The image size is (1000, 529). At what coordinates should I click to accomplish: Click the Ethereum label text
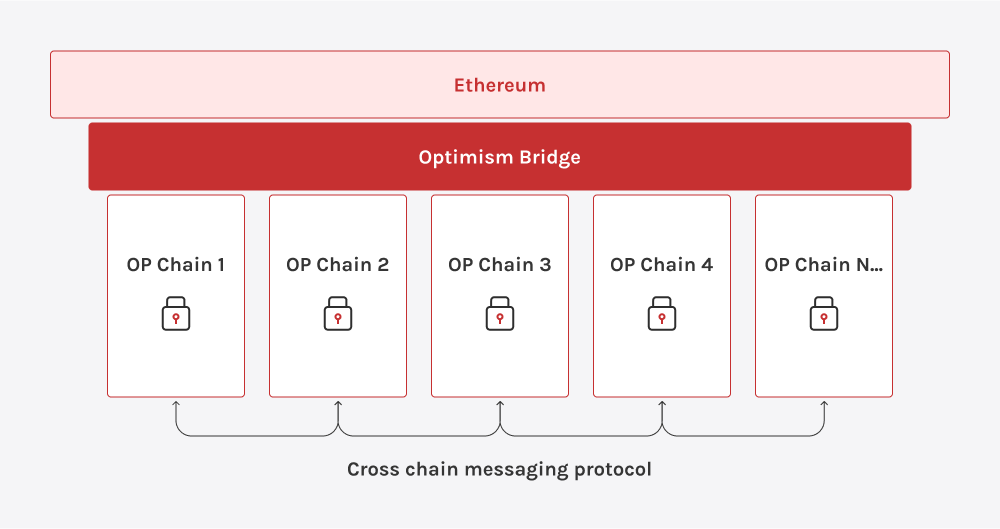tap(500, 86)
